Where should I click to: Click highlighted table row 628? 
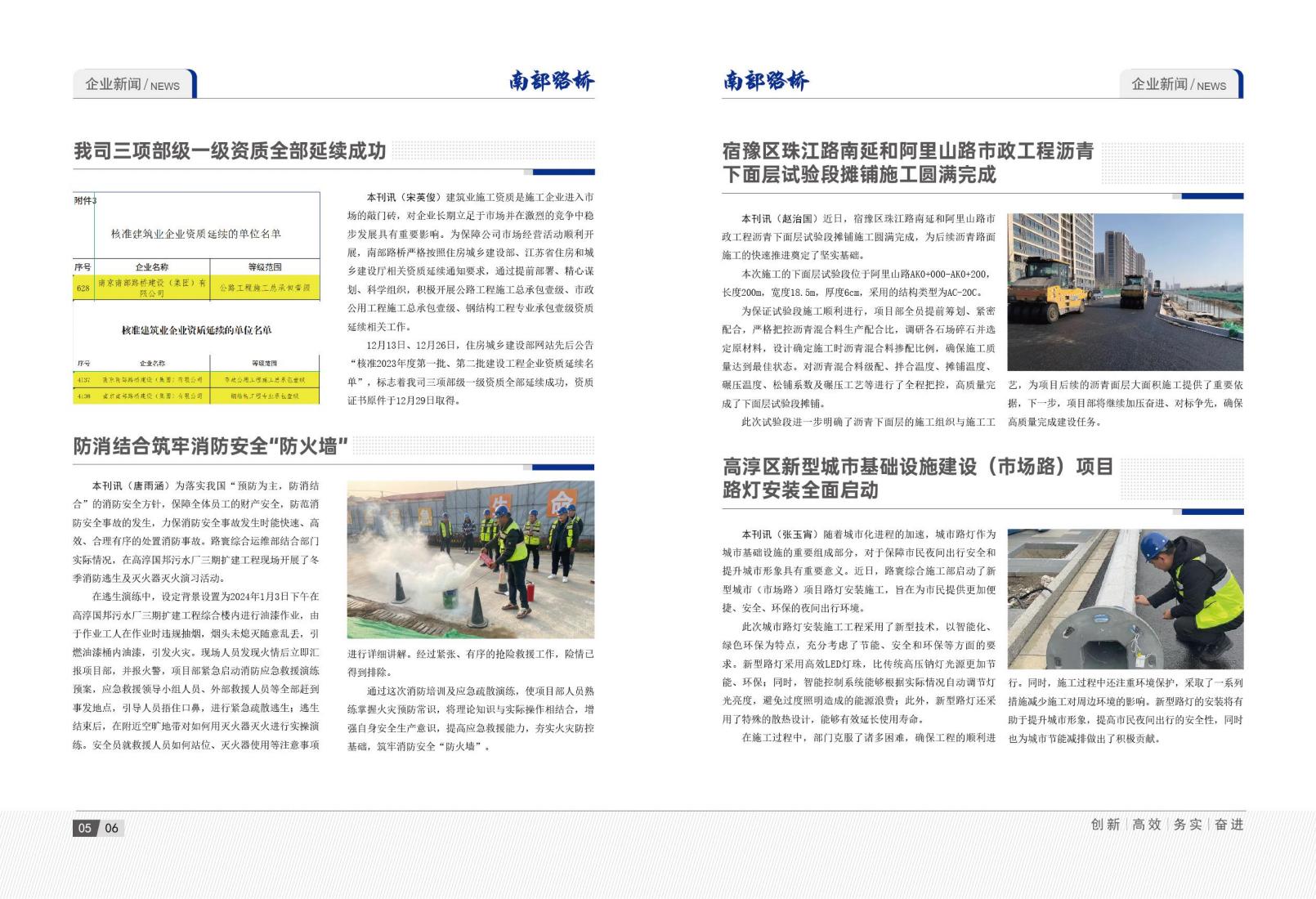196,288
